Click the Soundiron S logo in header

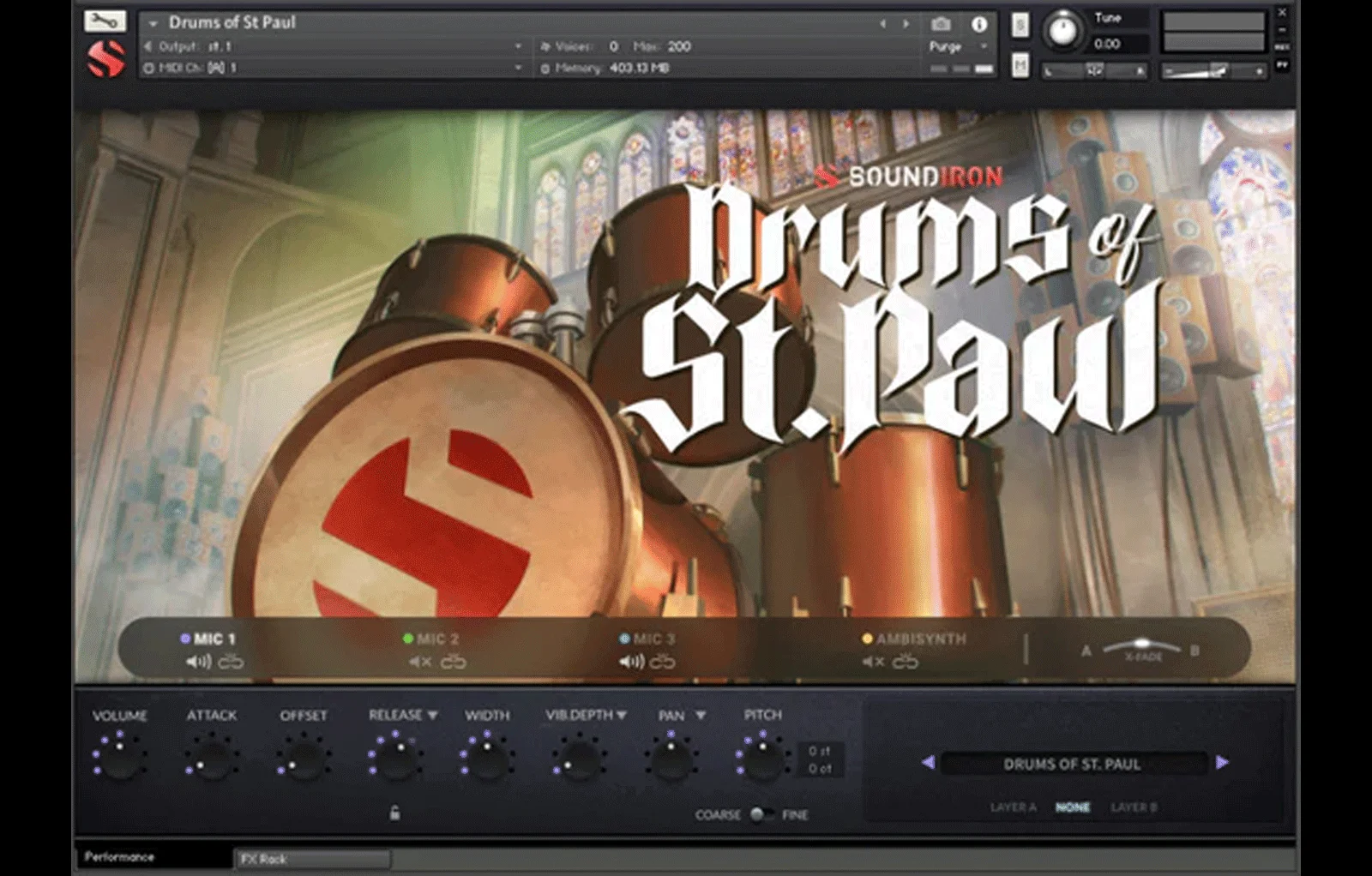pyautogui.click(x=106, y=59)
